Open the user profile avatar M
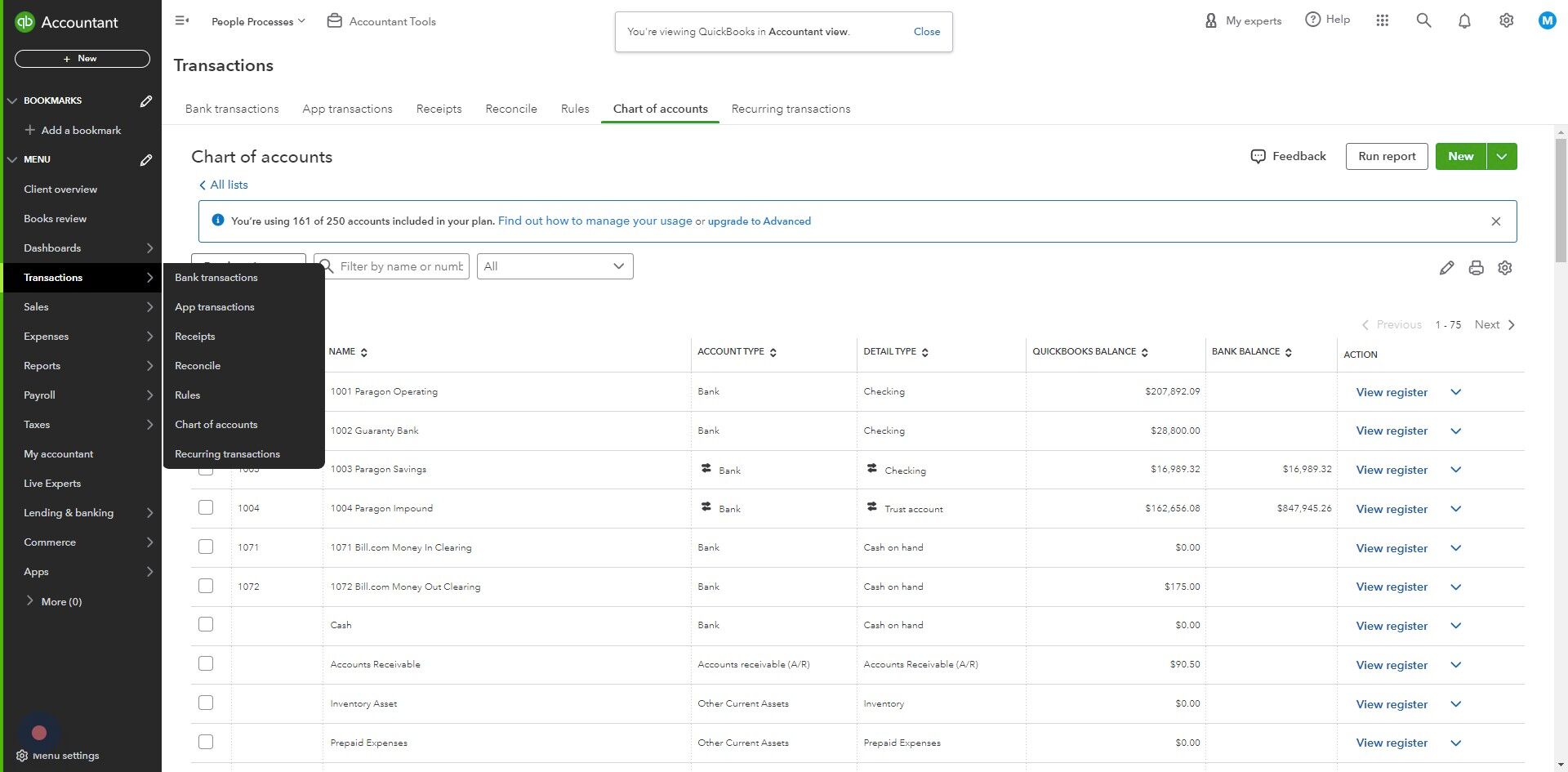 (x=1547, y=20)
